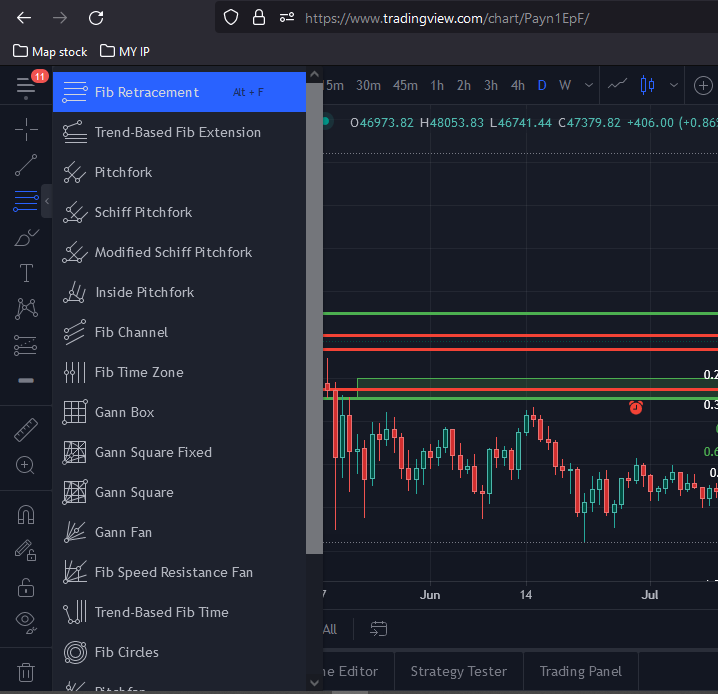Click the add symbol plus icon
The image size is (718, 694).
click(x=703, y=86)
